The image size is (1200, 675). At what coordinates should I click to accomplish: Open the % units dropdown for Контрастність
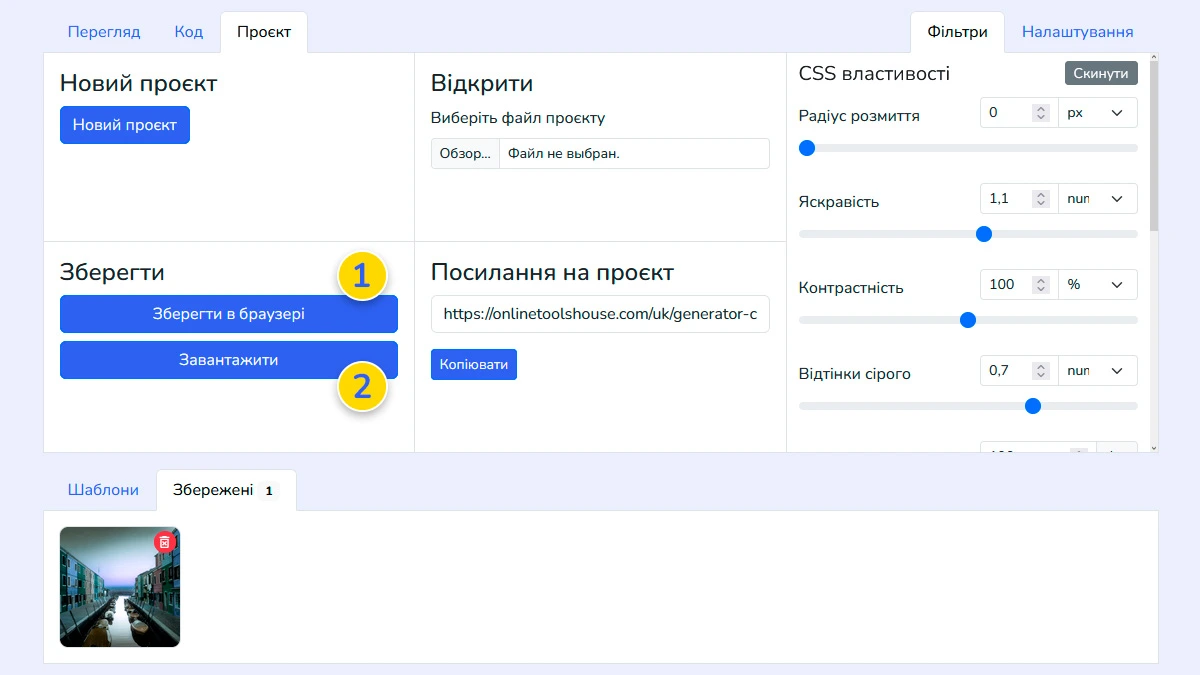coord(1098,284)
